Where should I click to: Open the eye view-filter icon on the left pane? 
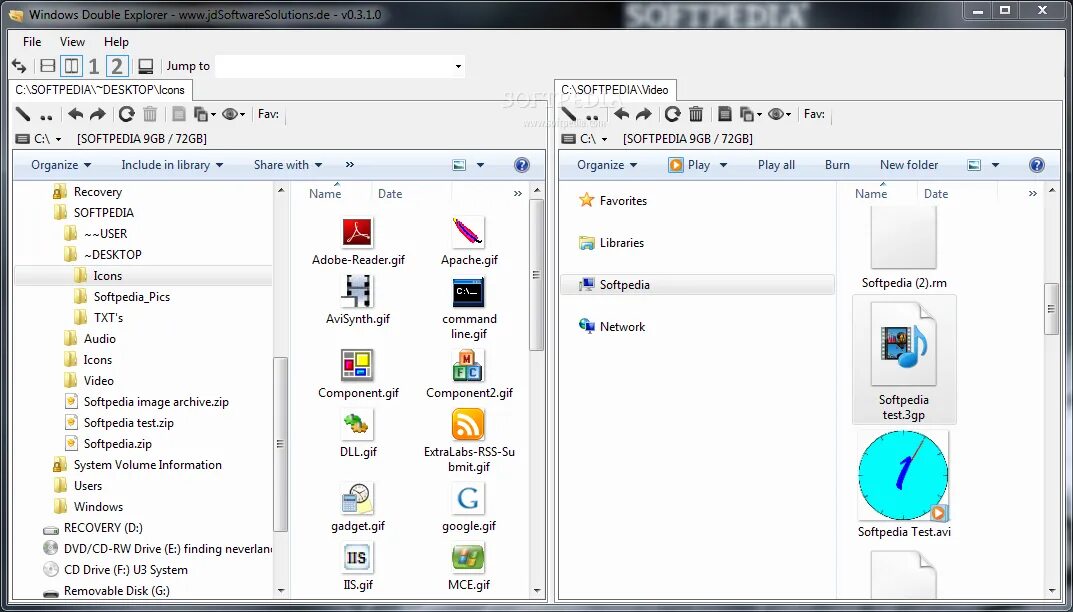231,114
